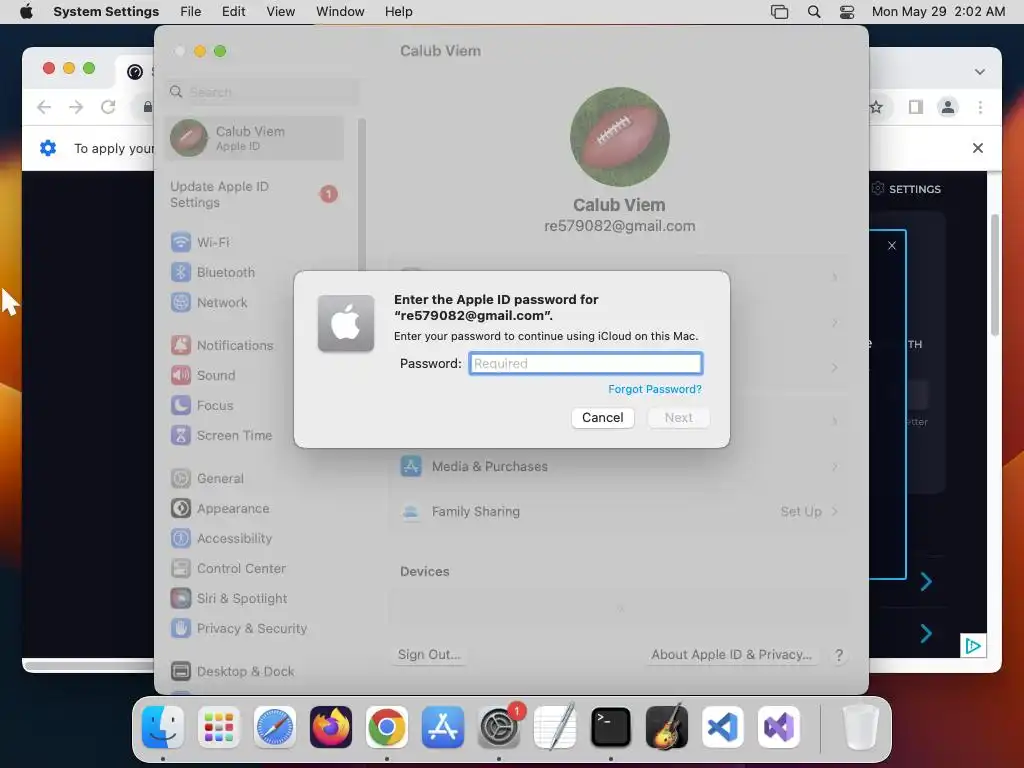1024x768 pixels.
Task: Open Terminal from the Dock
Action: 611,727
